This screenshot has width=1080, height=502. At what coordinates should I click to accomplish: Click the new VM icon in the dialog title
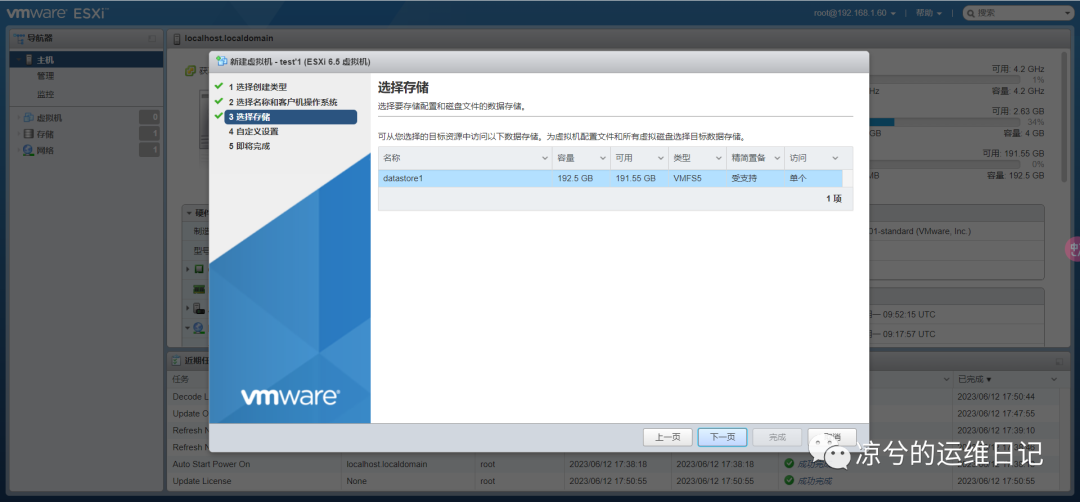221,61
